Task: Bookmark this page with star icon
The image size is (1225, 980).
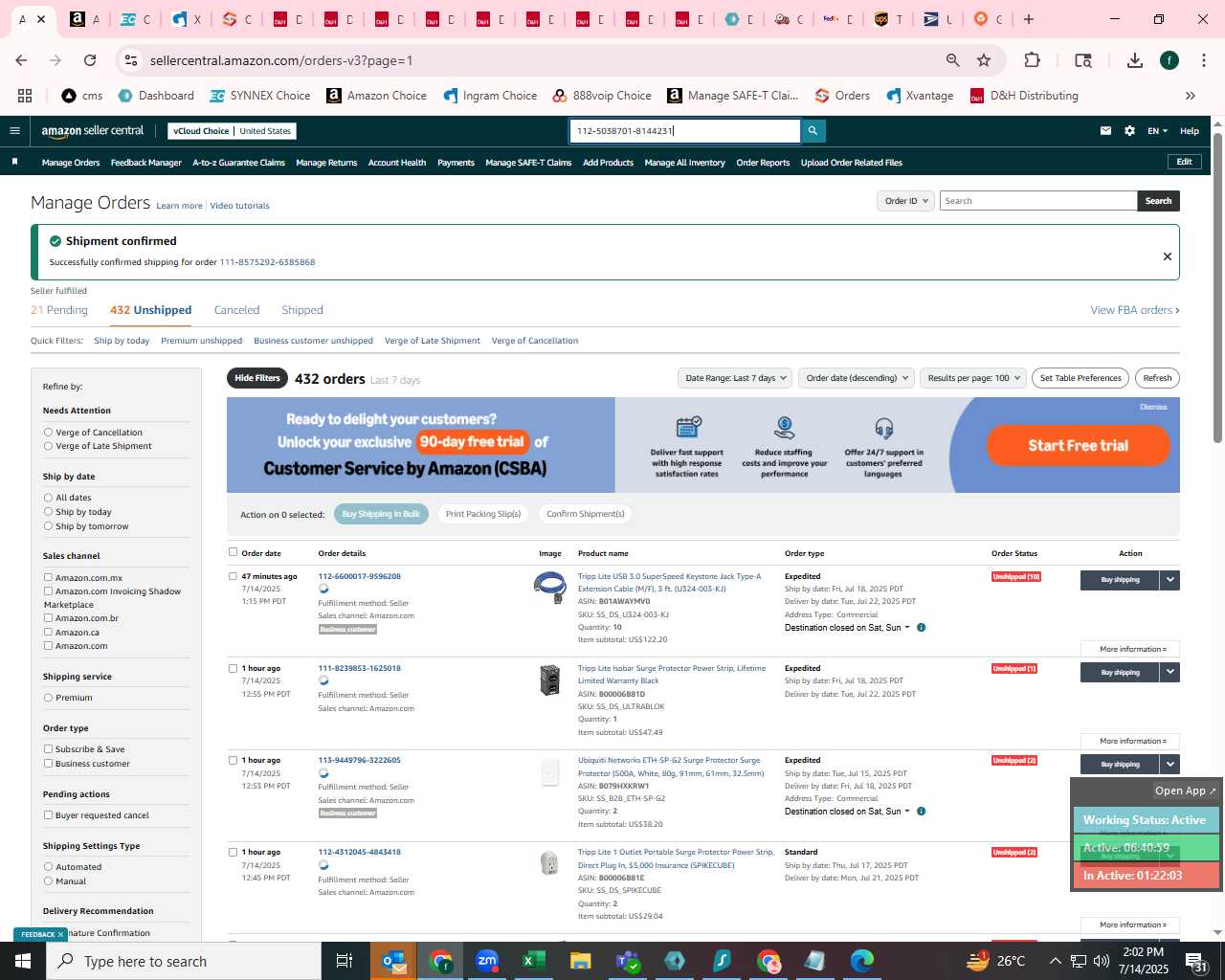Action: point(984,60)
